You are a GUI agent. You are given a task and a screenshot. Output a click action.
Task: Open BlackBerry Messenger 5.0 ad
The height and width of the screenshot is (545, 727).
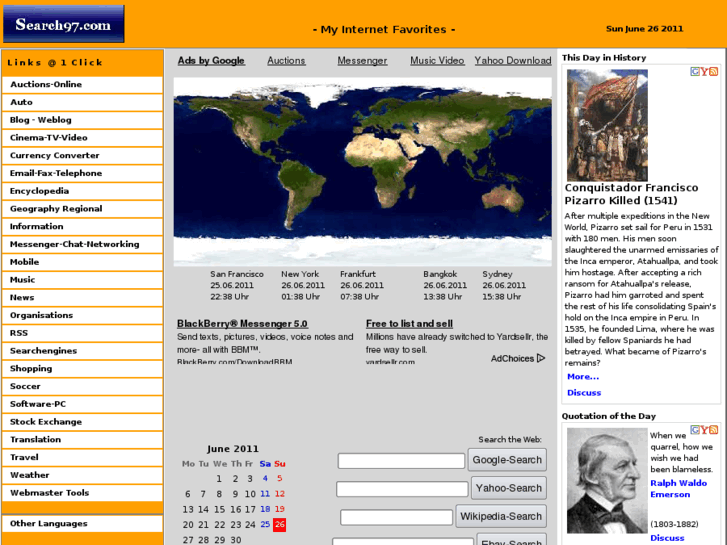pos(242,324)
